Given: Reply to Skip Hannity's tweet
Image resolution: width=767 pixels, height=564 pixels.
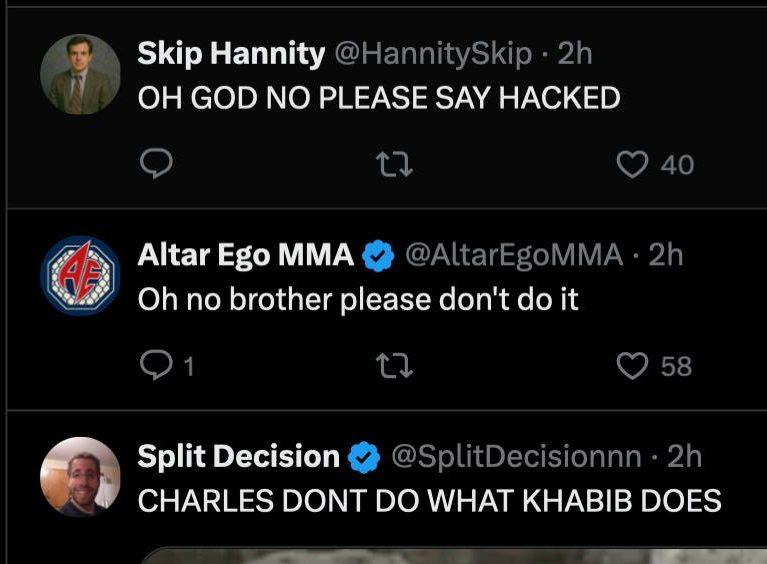Looking at the screenshot, I should click(155, 163).
